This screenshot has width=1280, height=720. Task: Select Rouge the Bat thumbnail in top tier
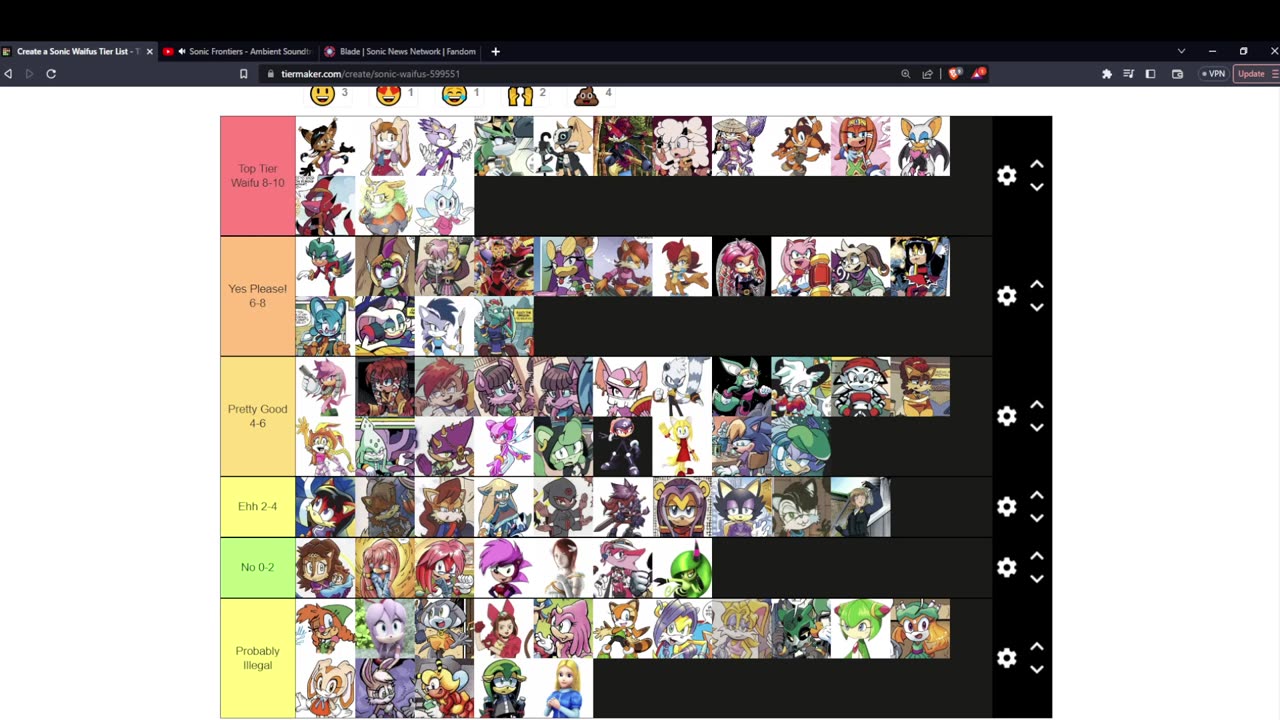click(920, 146)
